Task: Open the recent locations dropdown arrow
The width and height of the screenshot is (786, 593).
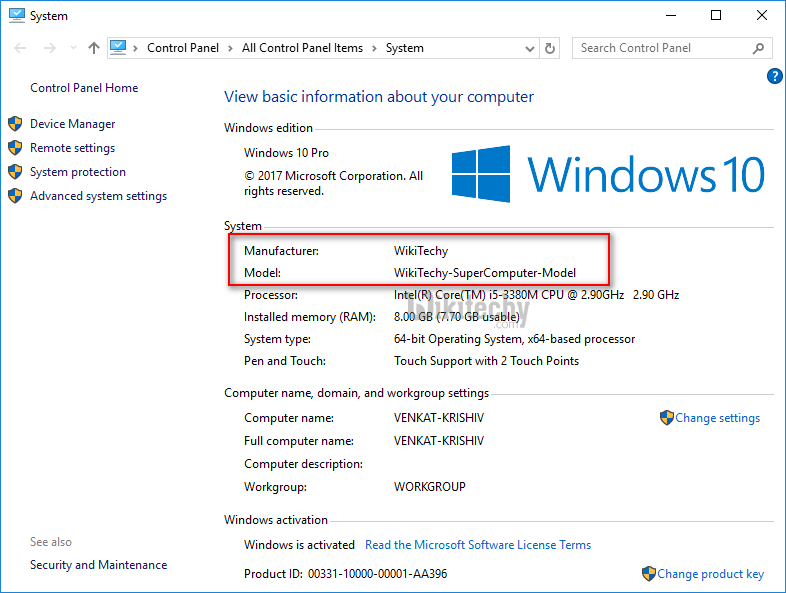Action: (x=72, y=48)
